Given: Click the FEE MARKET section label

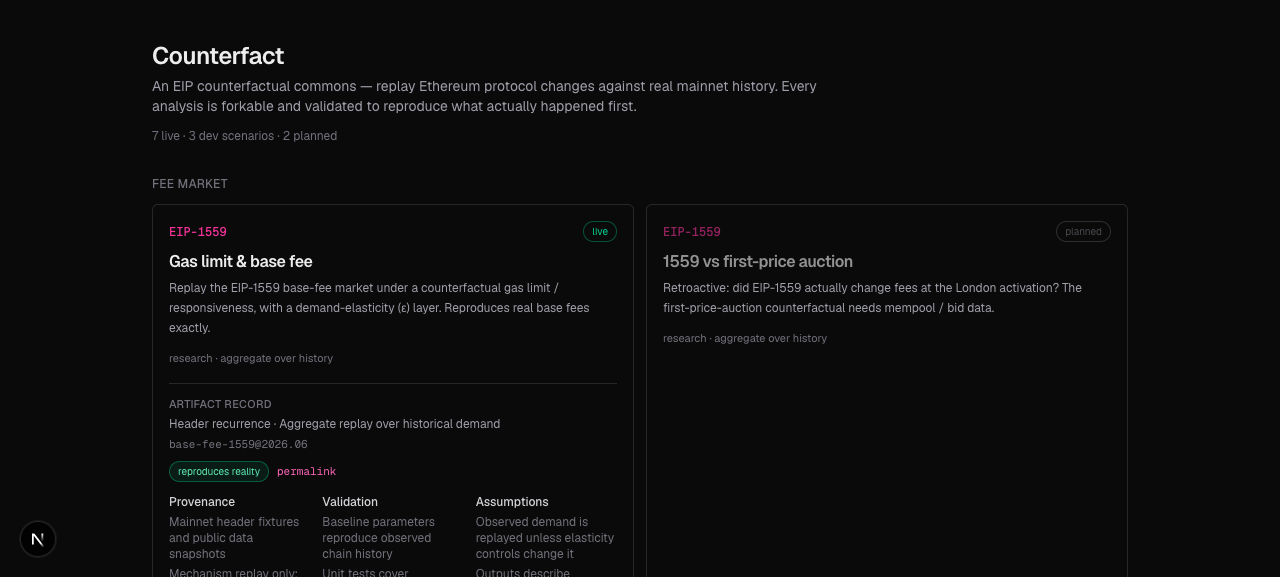Looking at the screenshot, I should tap(190, 184).
